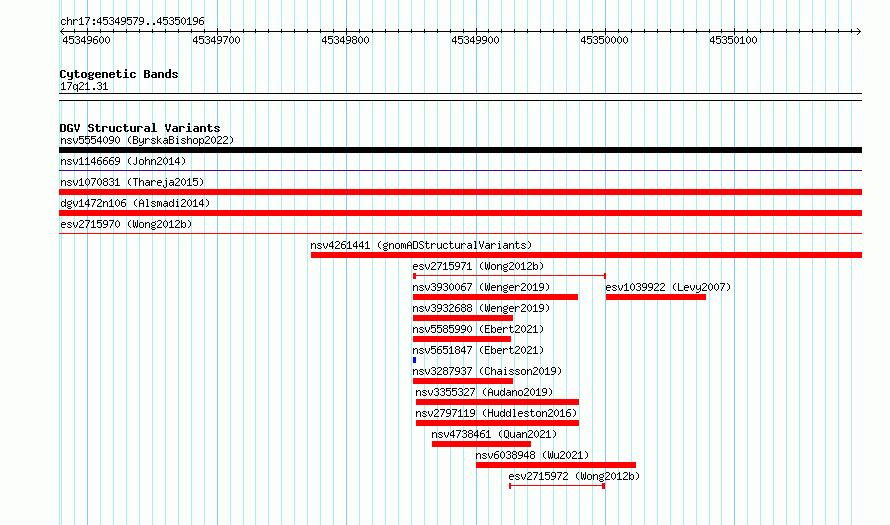
Task: Select the small blue nsv5651847 marker
Action: (414, 360)
